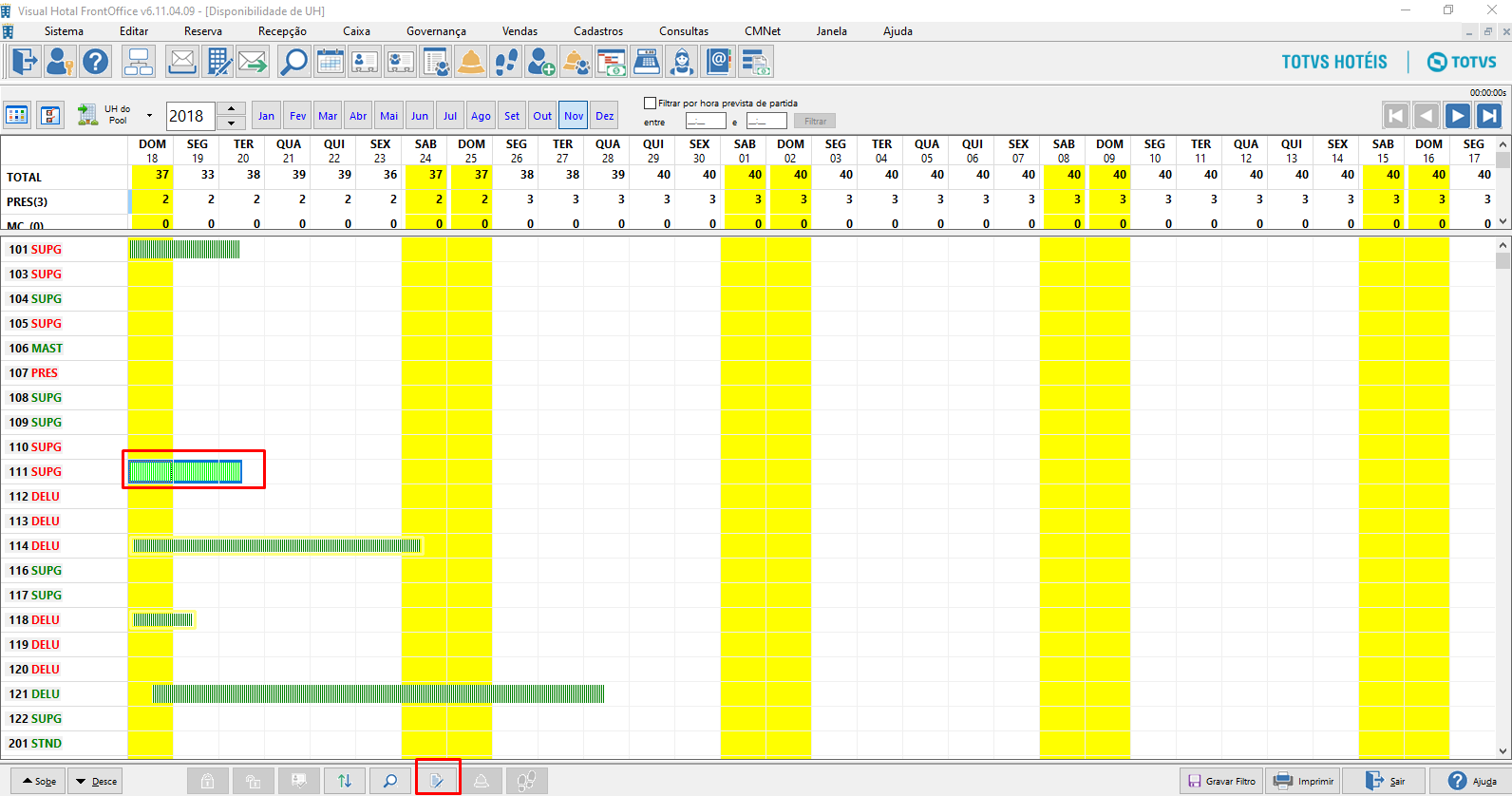Jump to last period arrow button
The height and width of the screenshot is (796, 1512).
point(1489,116)
